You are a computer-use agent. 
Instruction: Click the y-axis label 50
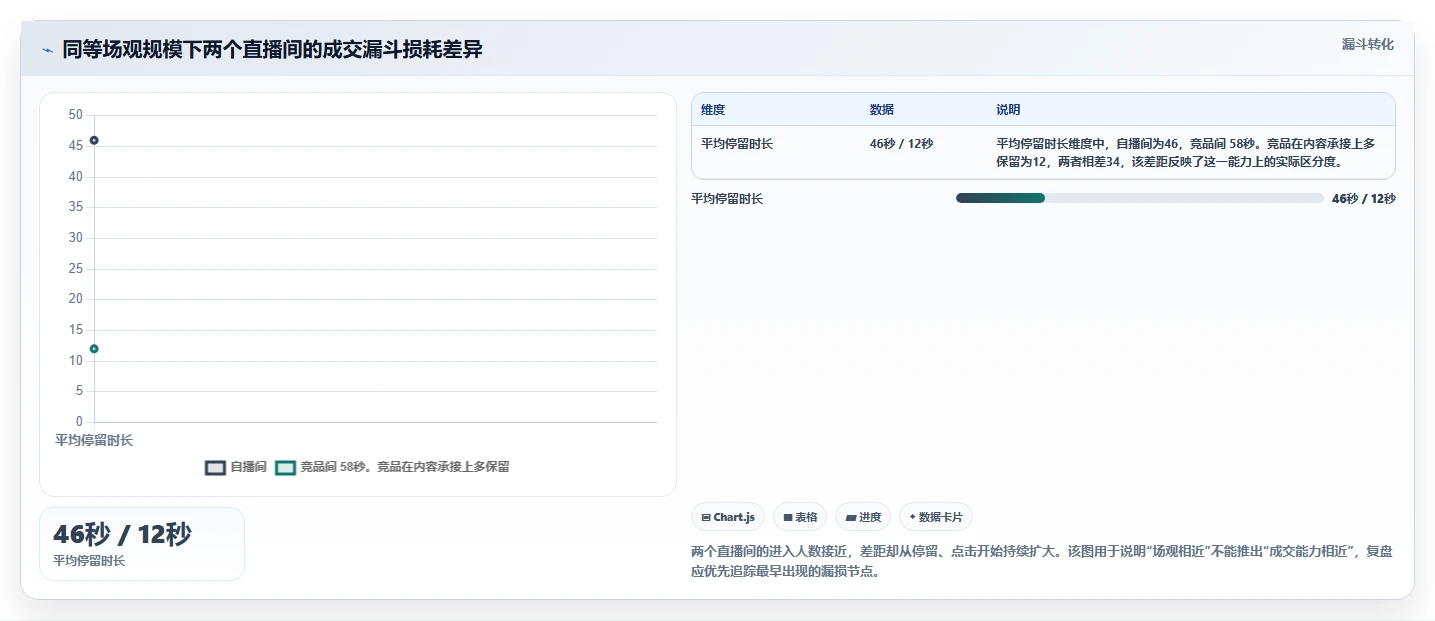tap(76, 115)
